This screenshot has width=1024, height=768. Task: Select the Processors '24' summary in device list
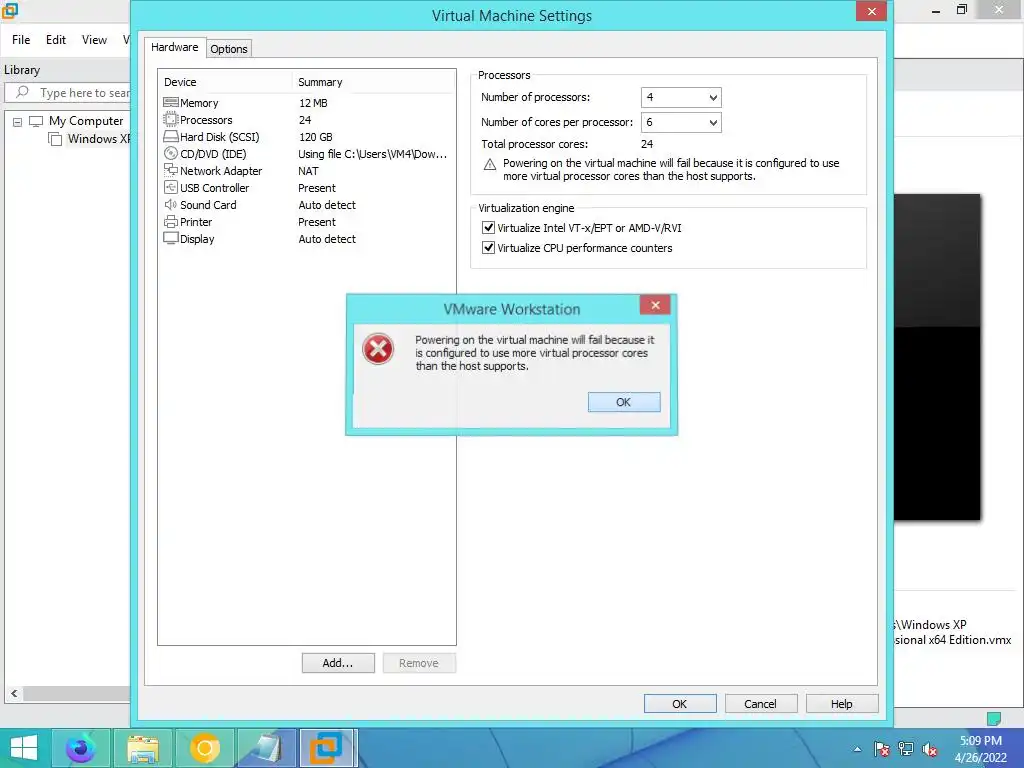305,120
